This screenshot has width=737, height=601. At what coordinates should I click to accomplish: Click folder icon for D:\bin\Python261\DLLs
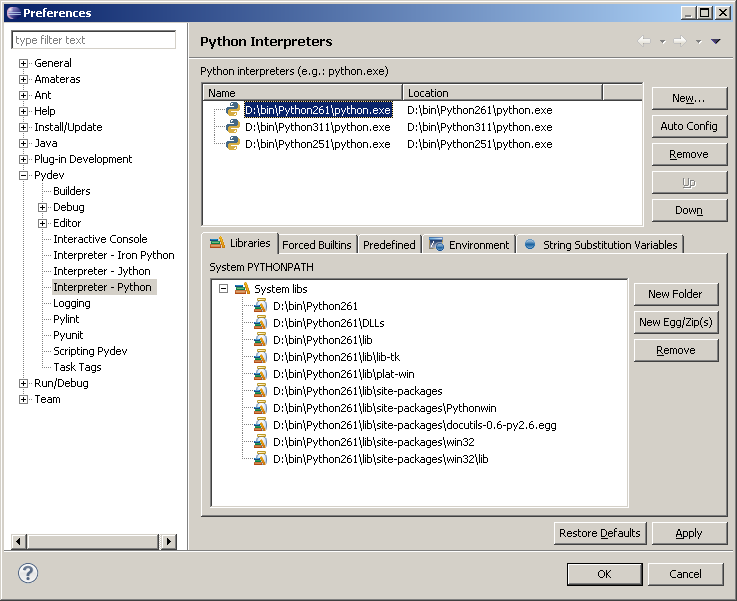click(x=260, y=323)
